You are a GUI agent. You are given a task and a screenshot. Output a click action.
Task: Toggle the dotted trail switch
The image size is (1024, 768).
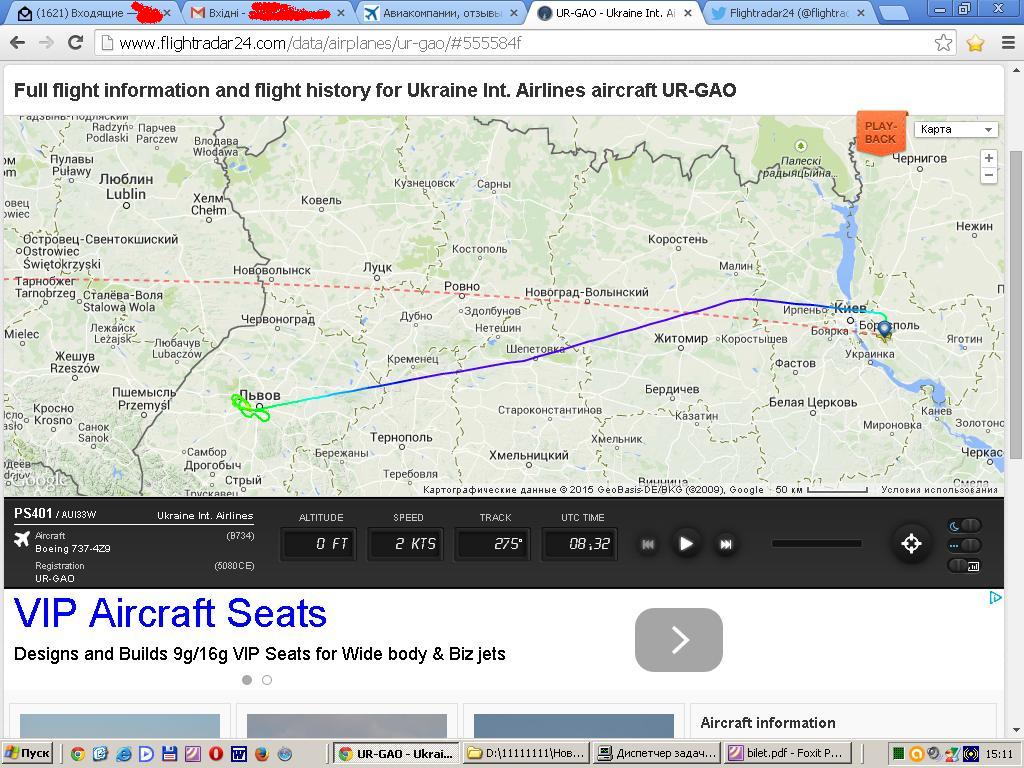pyautogui.click(x=965, y=545)
